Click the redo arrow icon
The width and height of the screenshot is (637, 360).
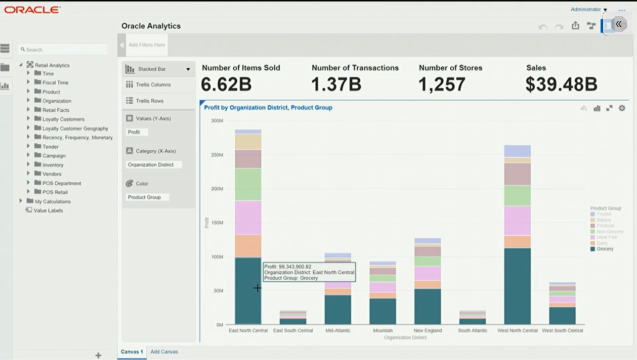pyautogui.click(x=559, y=27)
